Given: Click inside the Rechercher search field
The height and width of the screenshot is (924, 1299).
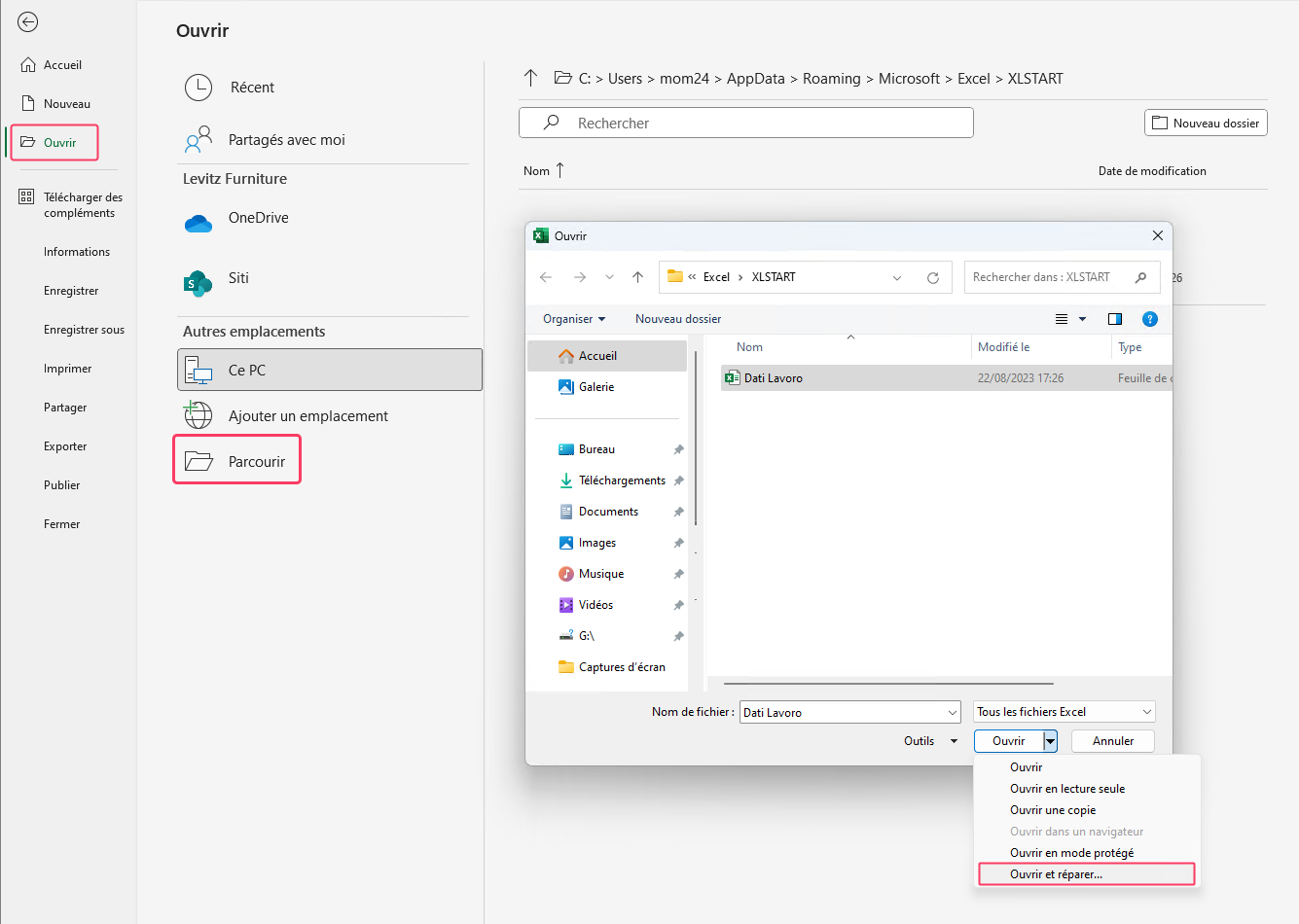Looking at the screenshot, I should (x=745, y=123).
